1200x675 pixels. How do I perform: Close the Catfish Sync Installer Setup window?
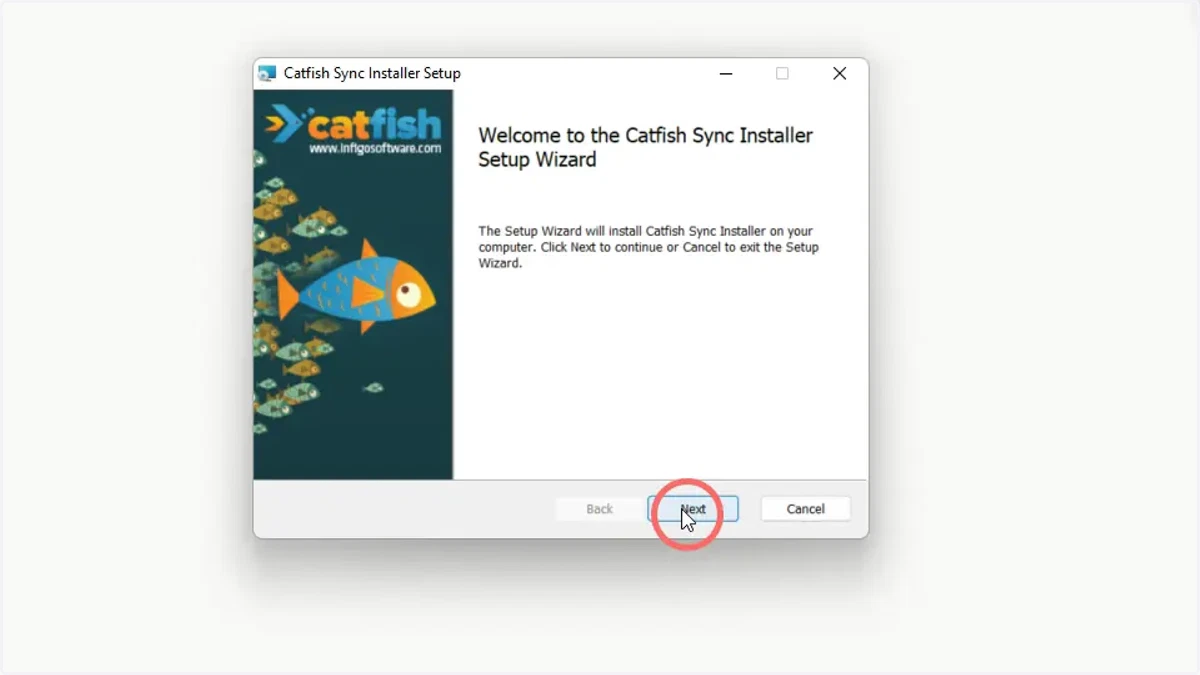[x=840, y=73]
